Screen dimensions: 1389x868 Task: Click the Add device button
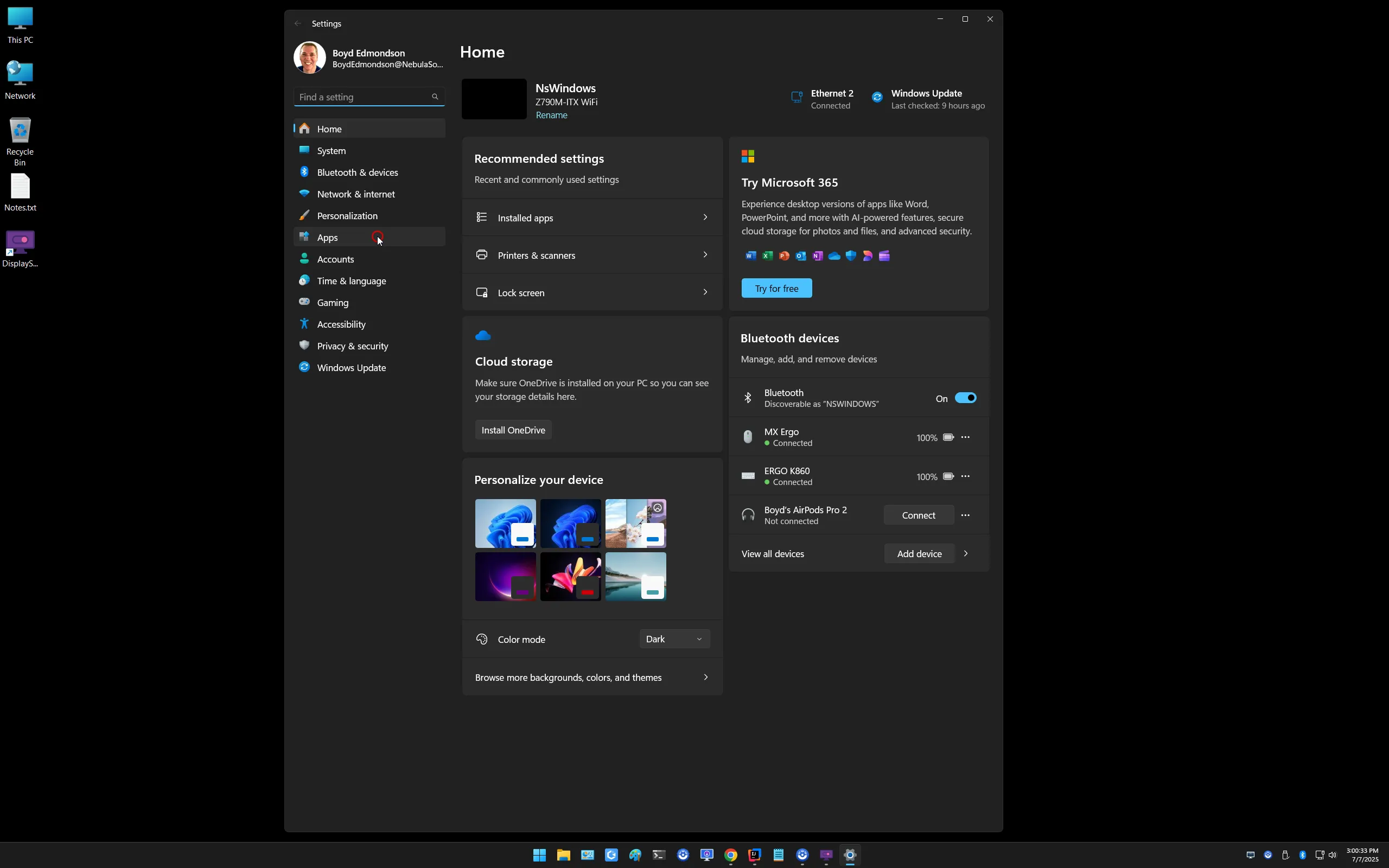pos(919,553)
